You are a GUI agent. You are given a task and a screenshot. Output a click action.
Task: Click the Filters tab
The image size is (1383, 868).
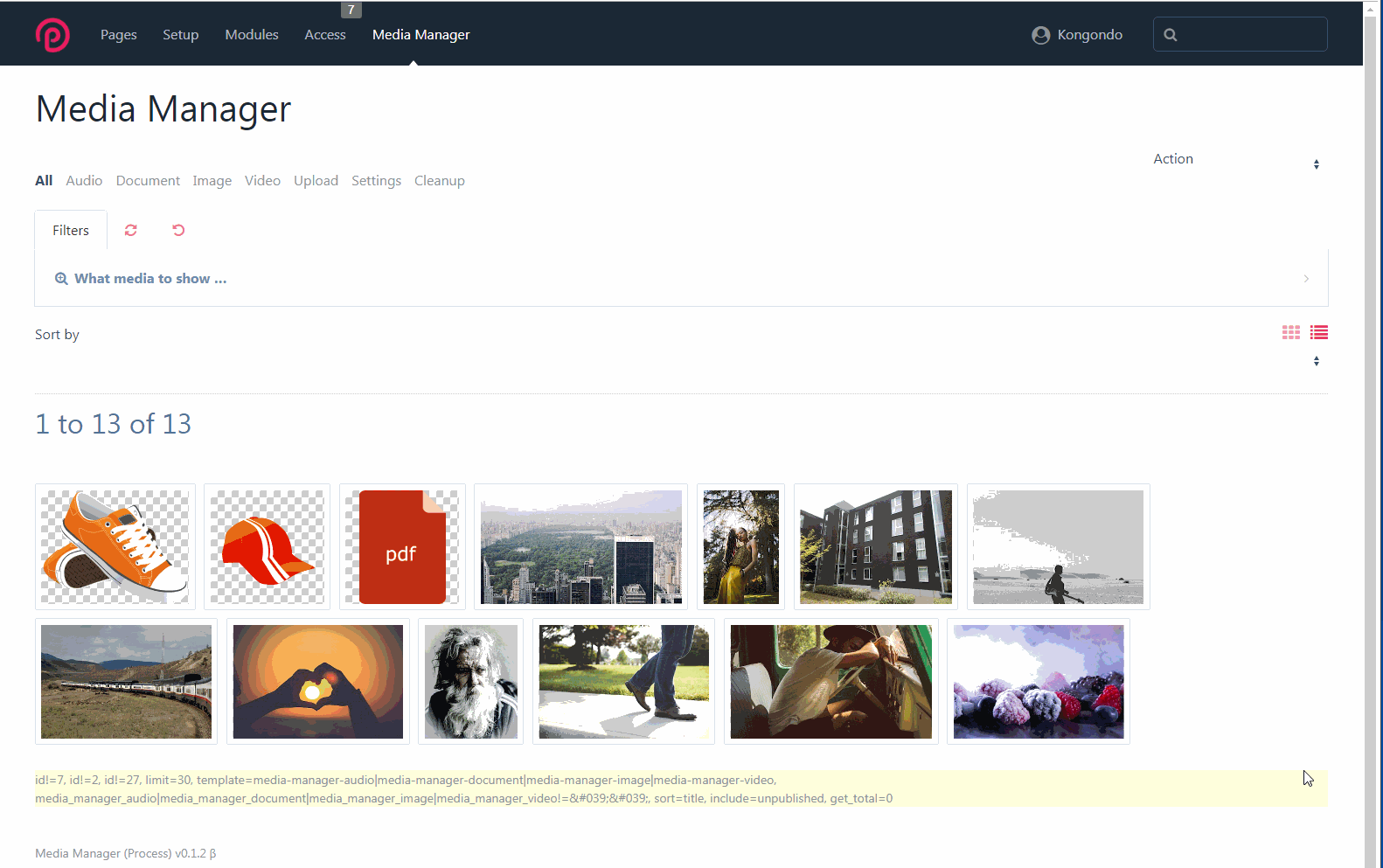point(71,231)
